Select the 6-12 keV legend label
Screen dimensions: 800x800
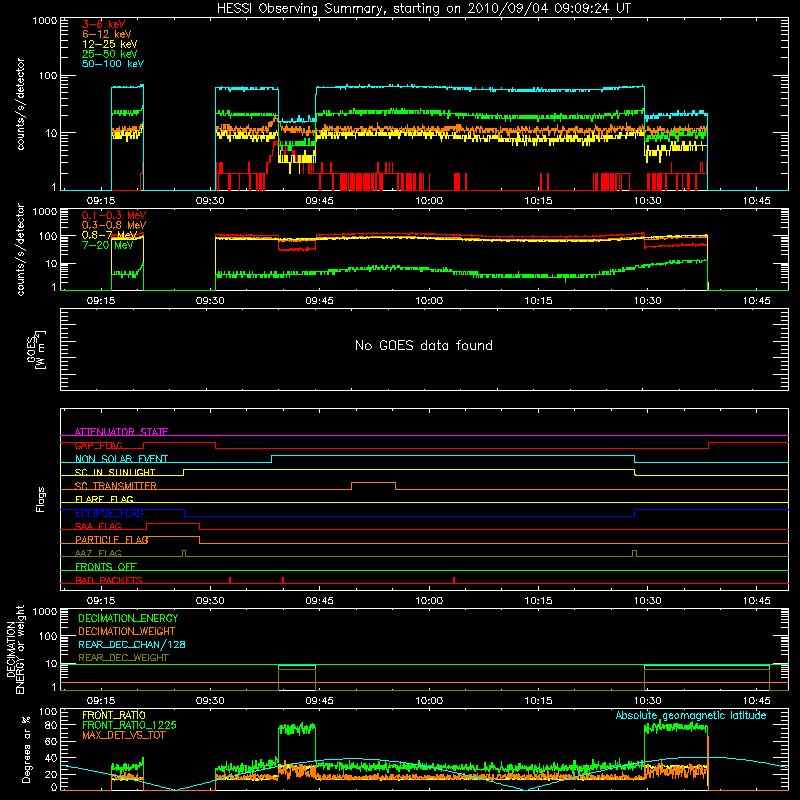(x=106, y=34)
